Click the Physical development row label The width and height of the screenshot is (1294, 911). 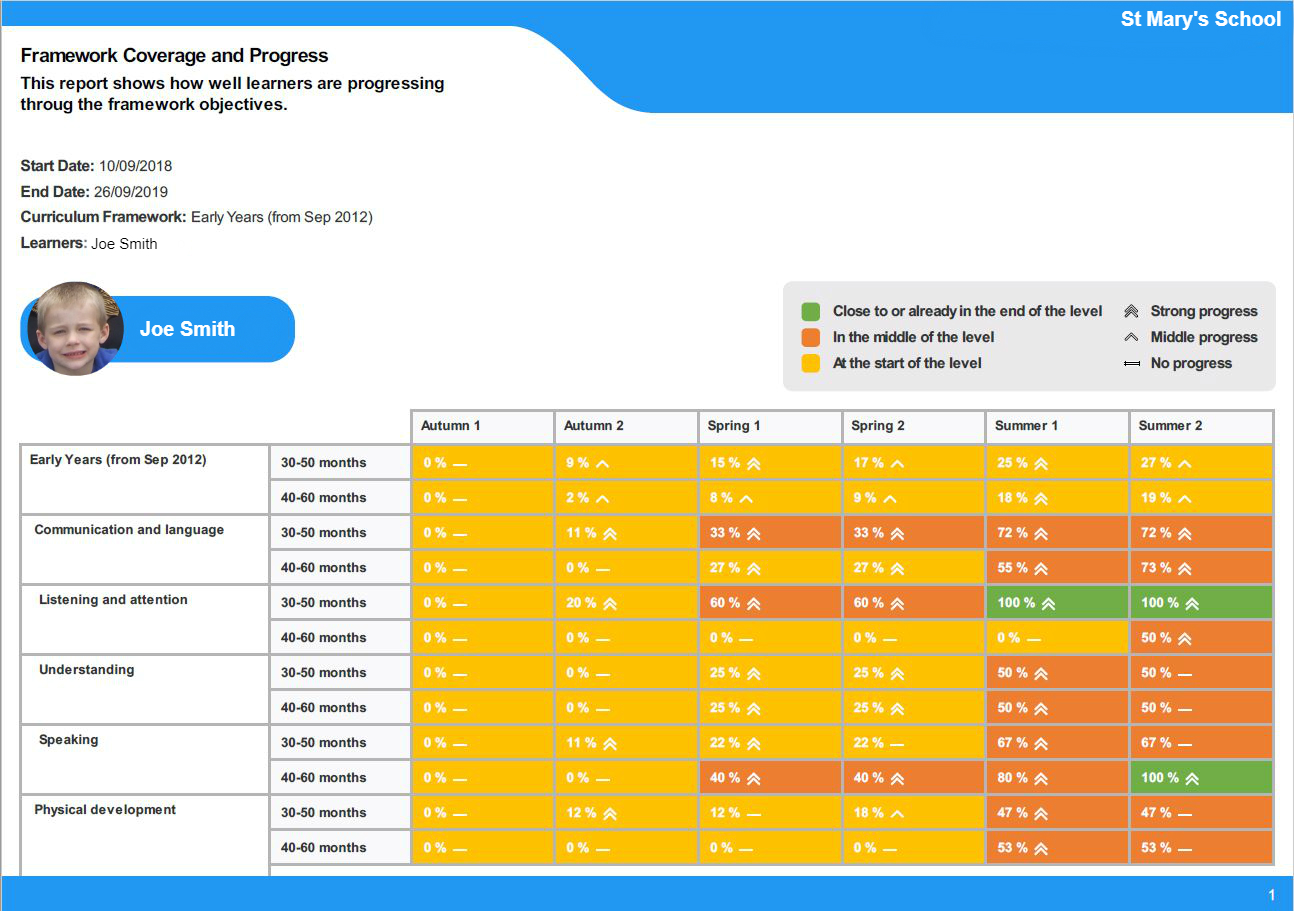pos(105,810)
